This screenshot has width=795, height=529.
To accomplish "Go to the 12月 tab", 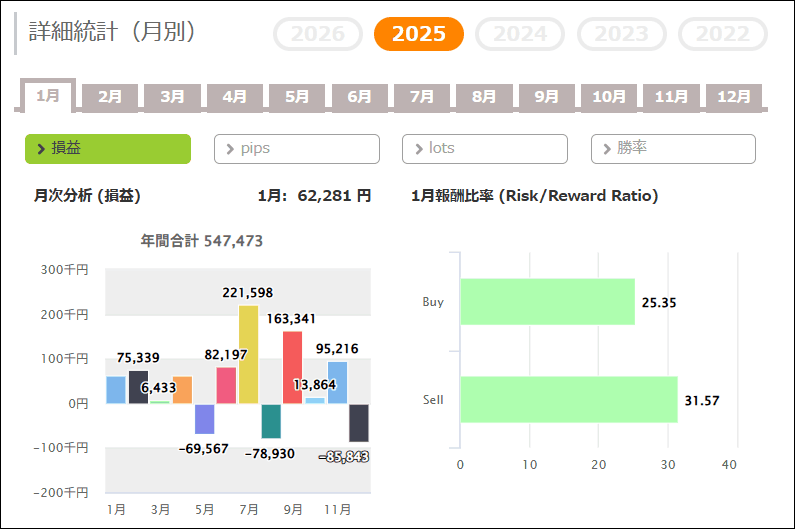I will pyautogui.click(x=734, y=97).
